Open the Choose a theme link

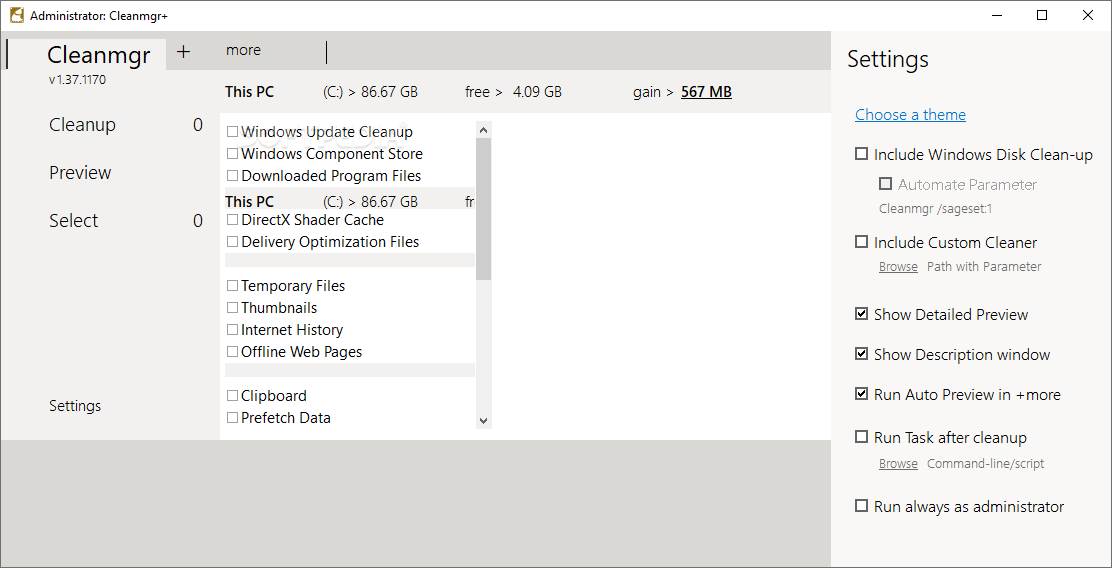coord(910,115)
